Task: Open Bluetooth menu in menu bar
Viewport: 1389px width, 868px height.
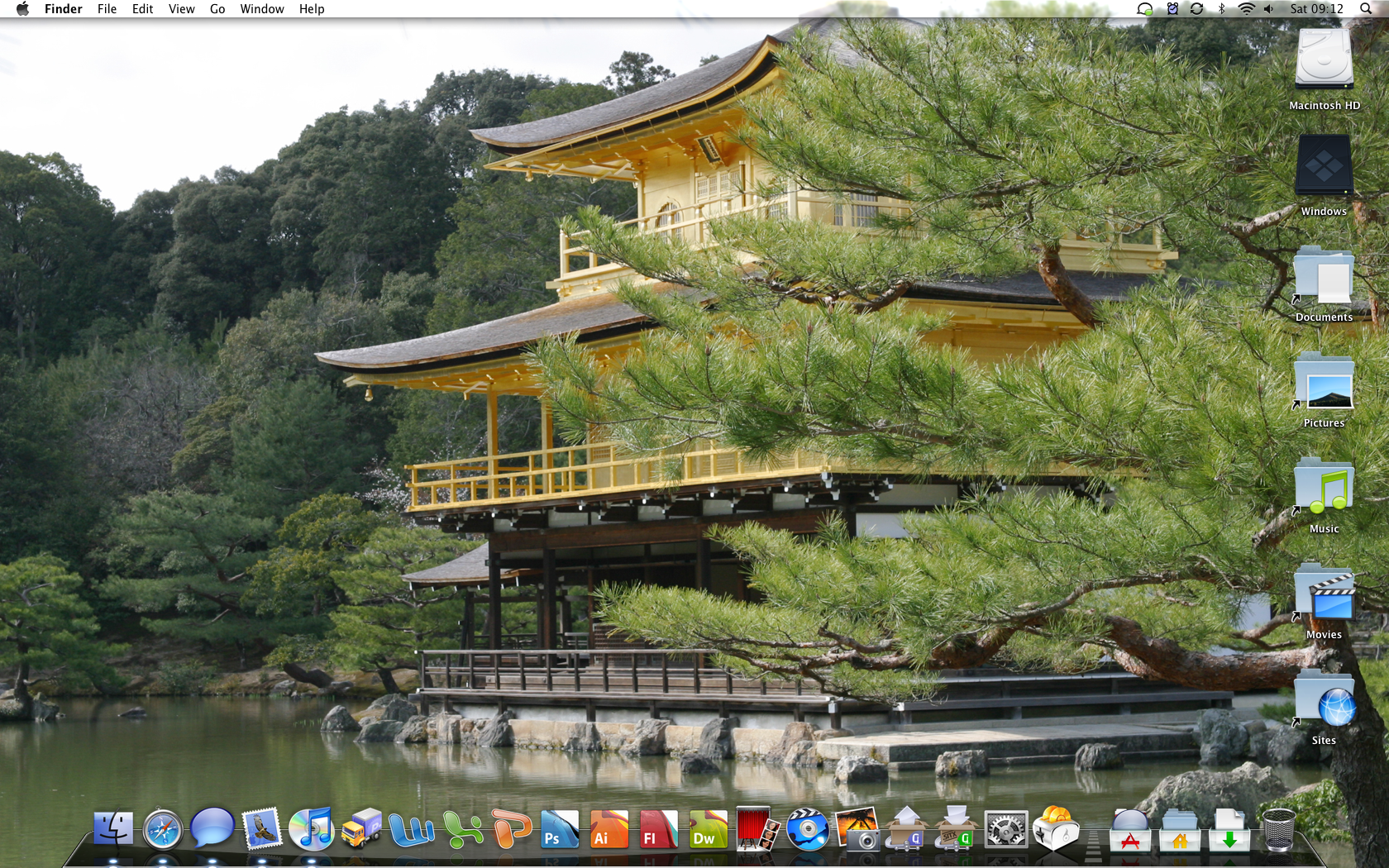Action: click(1221, 9)
